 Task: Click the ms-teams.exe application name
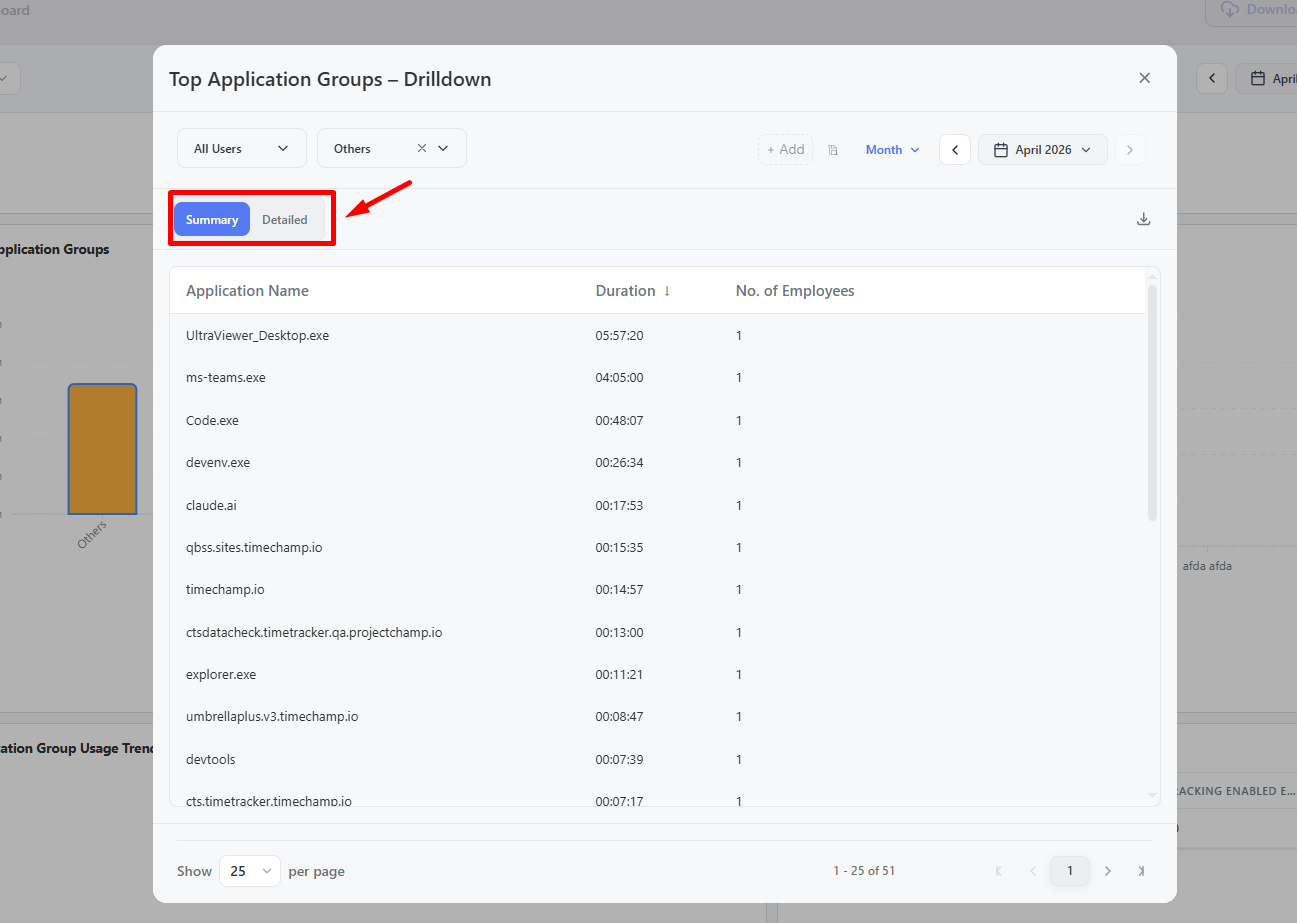(x=226, y=378)
